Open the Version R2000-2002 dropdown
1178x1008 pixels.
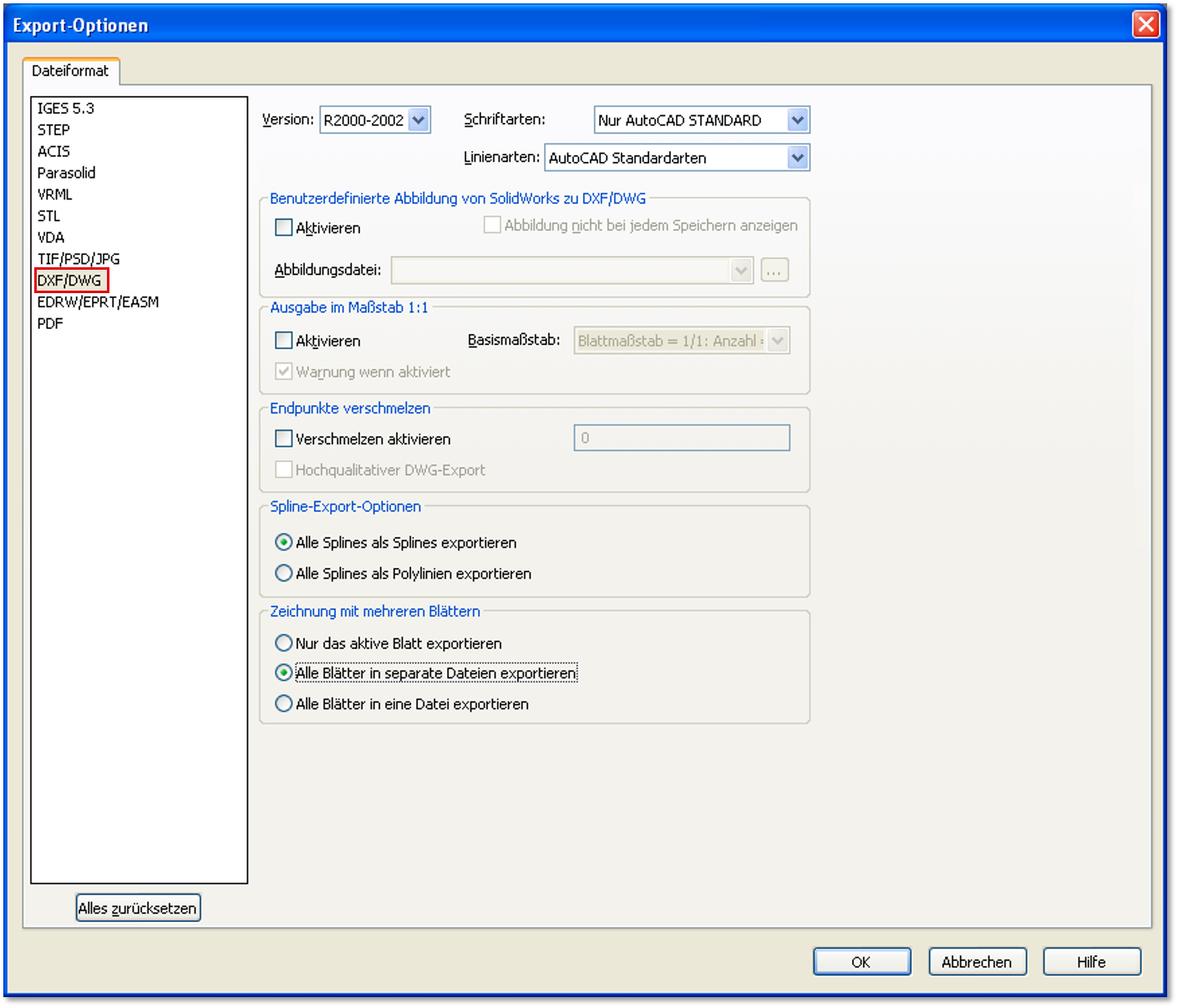click(419, 120)
